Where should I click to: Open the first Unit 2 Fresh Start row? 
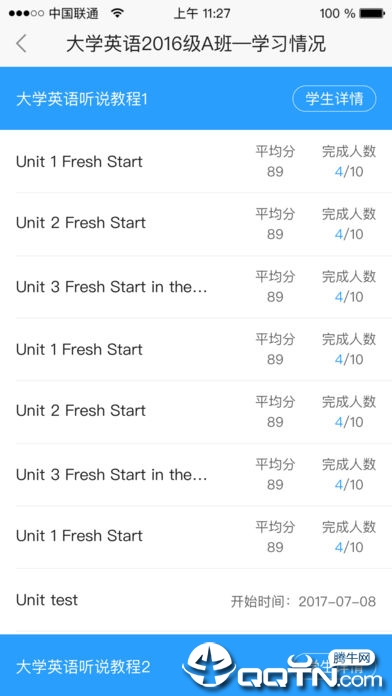point(196,224)
